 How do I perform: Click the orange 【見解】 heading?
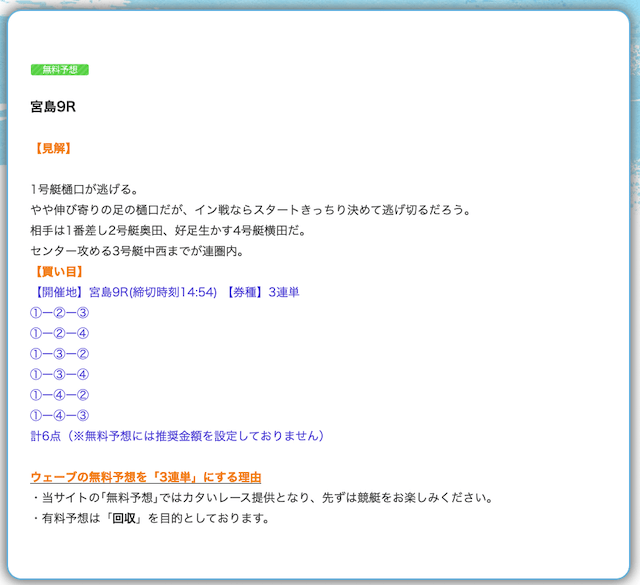(53, 148)
